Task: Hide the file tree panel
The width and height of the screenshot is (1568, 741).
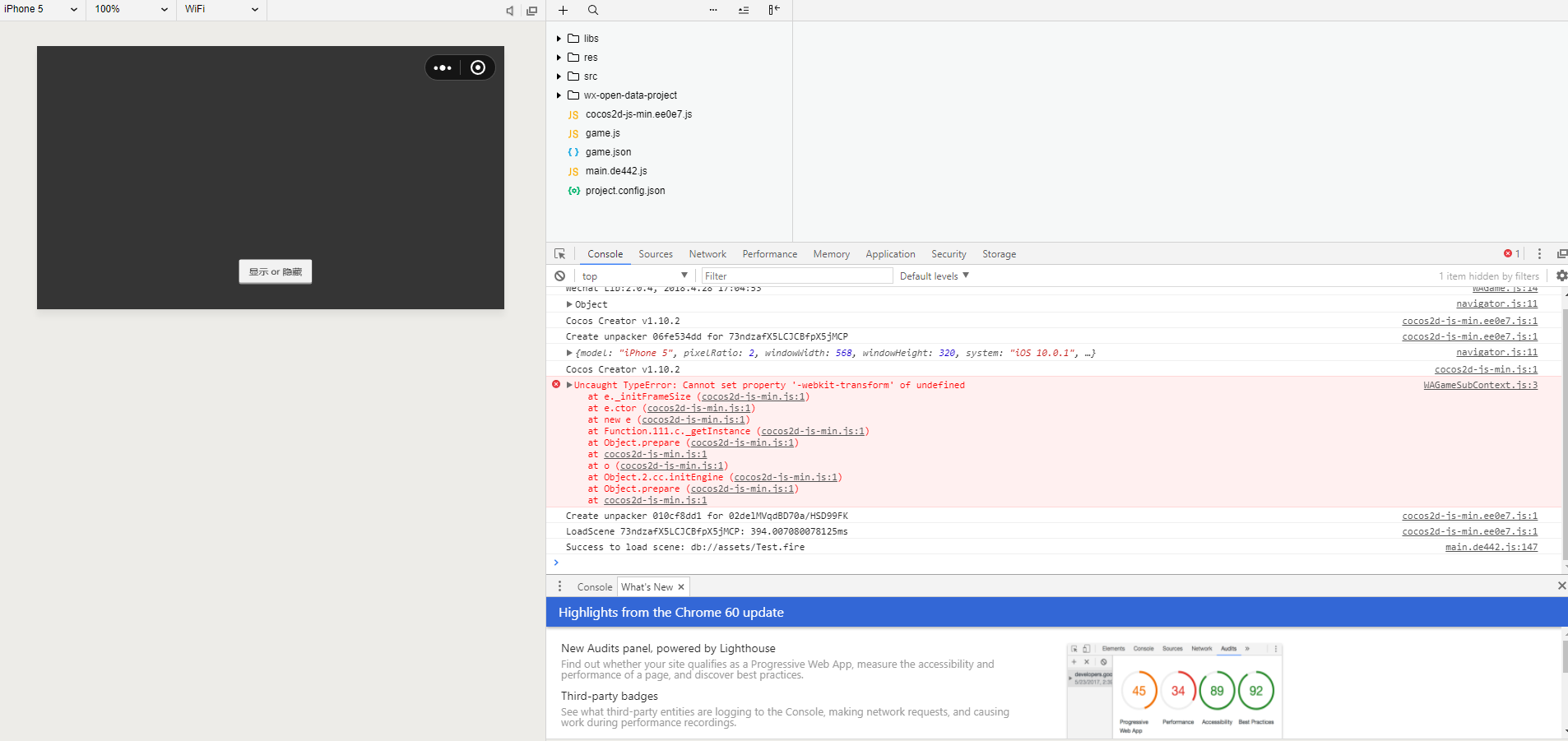Action: (x=774, y=11)
